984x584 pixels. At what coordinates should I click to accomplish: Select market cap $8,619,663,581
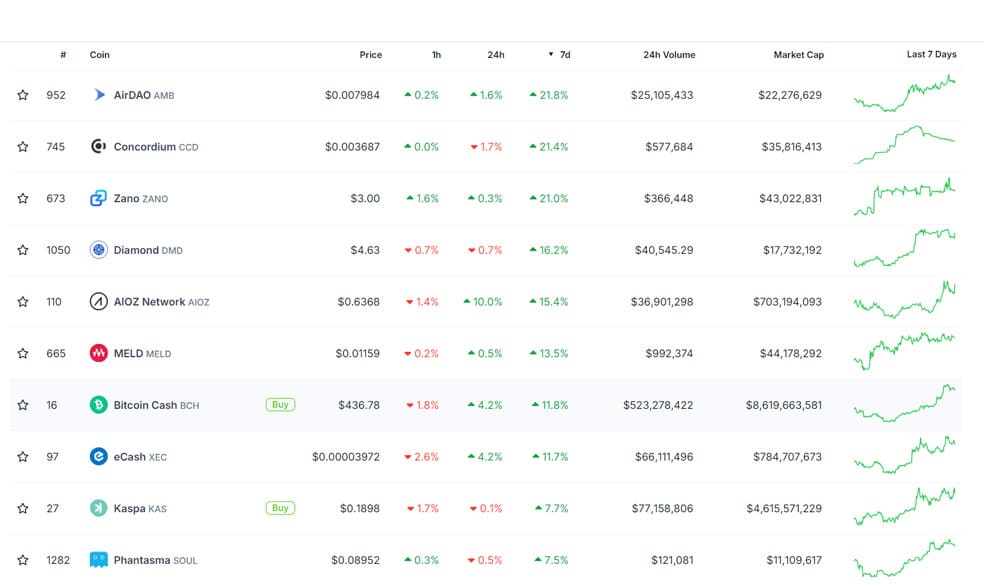coord(784,405)
